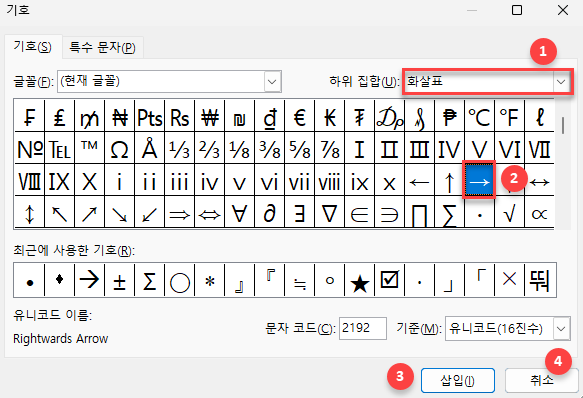Click the 삽입 insert button

pos(458,380)
